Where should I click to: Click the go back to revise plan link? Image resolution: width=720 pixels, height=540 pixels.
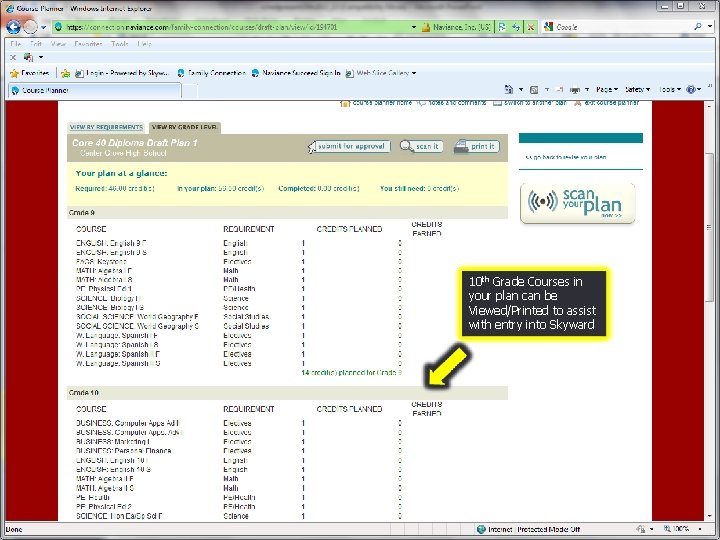[x=566, y=157]
